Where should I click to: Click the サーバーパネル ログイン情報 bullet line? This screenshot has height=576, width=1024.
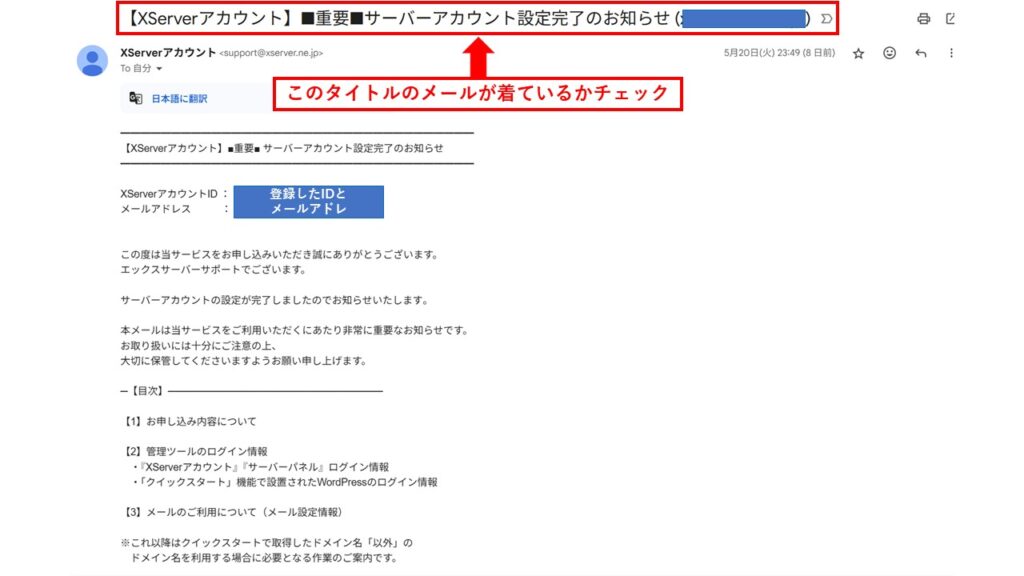pyautogui.click(x=261, y=467)
